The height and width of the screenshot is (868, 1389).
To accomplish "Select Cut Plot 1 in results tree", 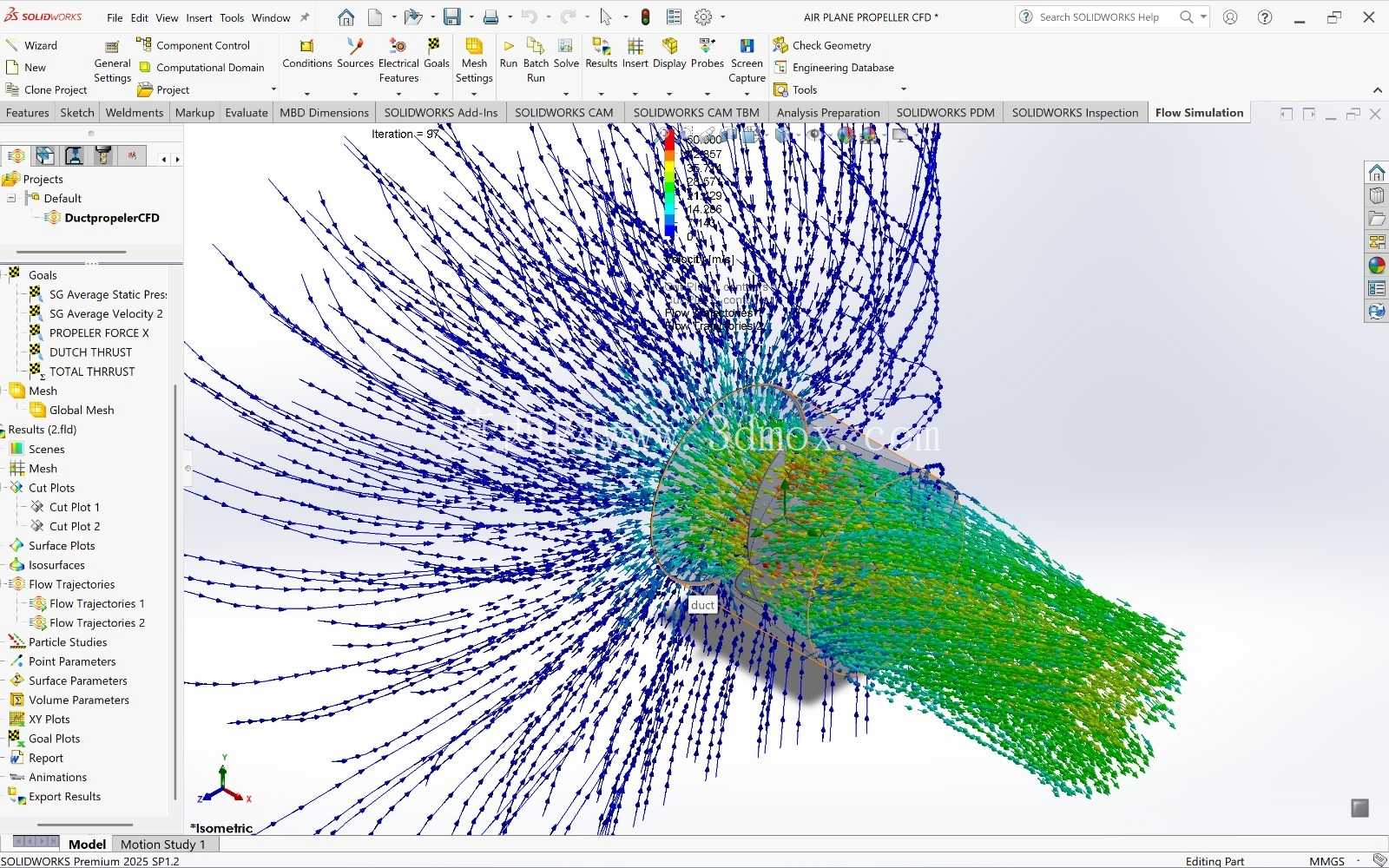I will (x=65, y=507).
